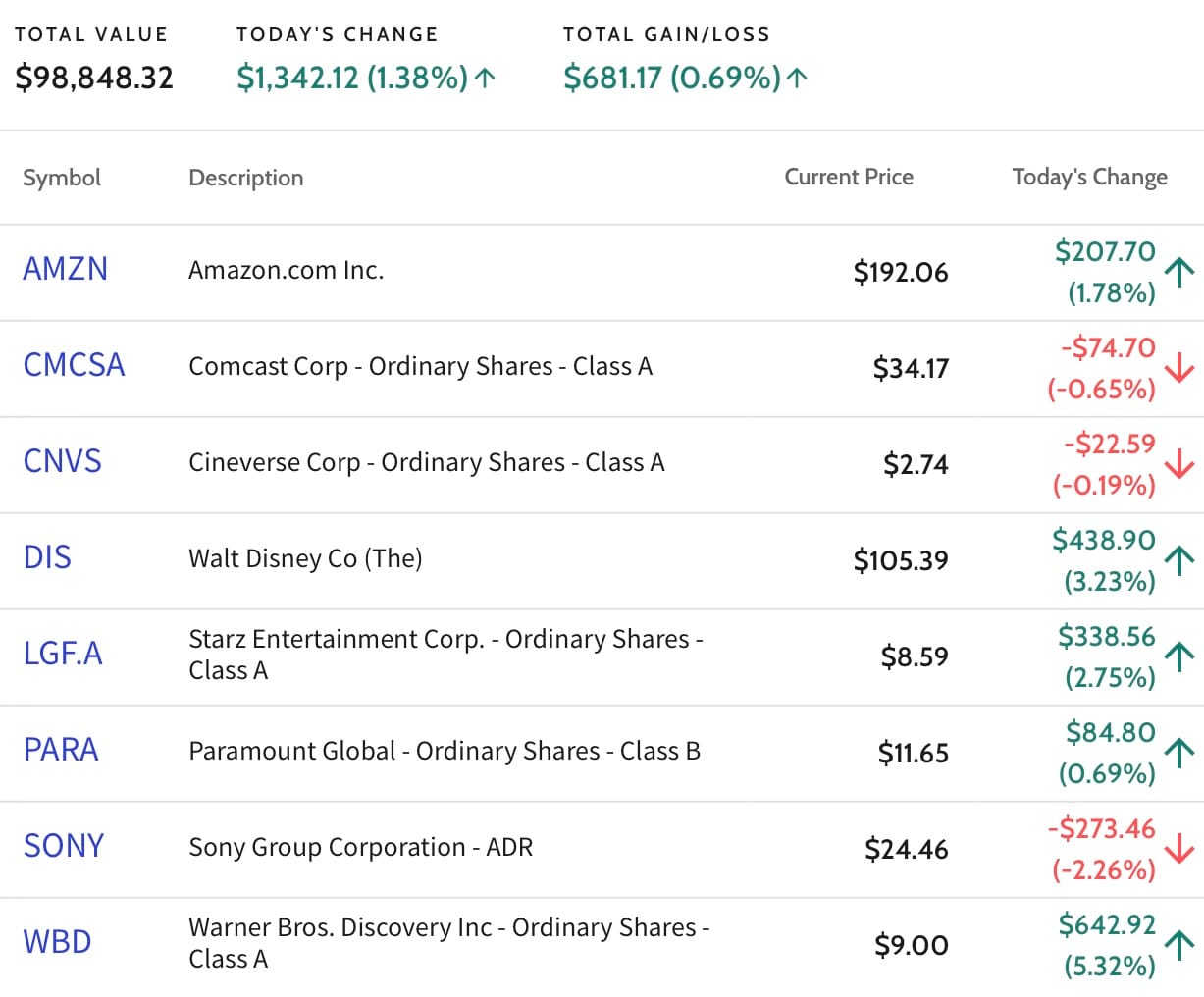Click the TOTAL VALUE label
1204x997 pixels.
point(91,34)
